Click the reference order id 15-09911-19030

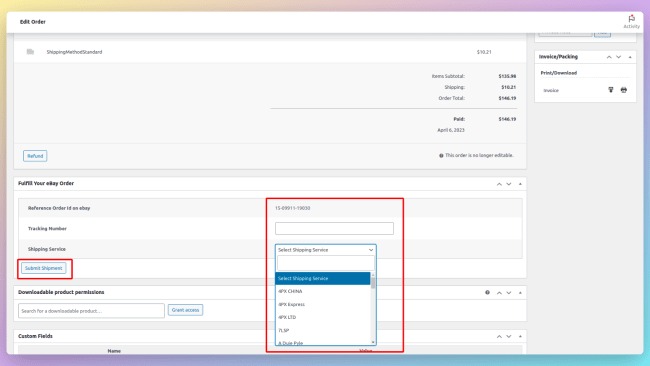(292, 208)
